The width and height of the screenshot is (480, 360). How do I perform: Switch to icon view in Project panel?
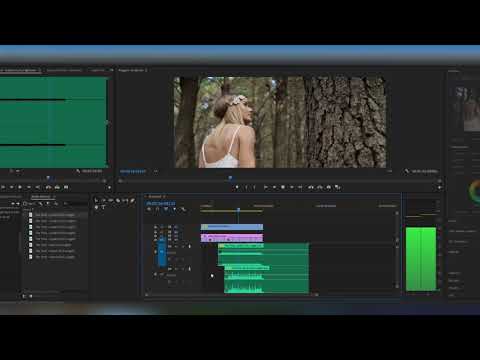pyautogui.click(x=31, y=296)
